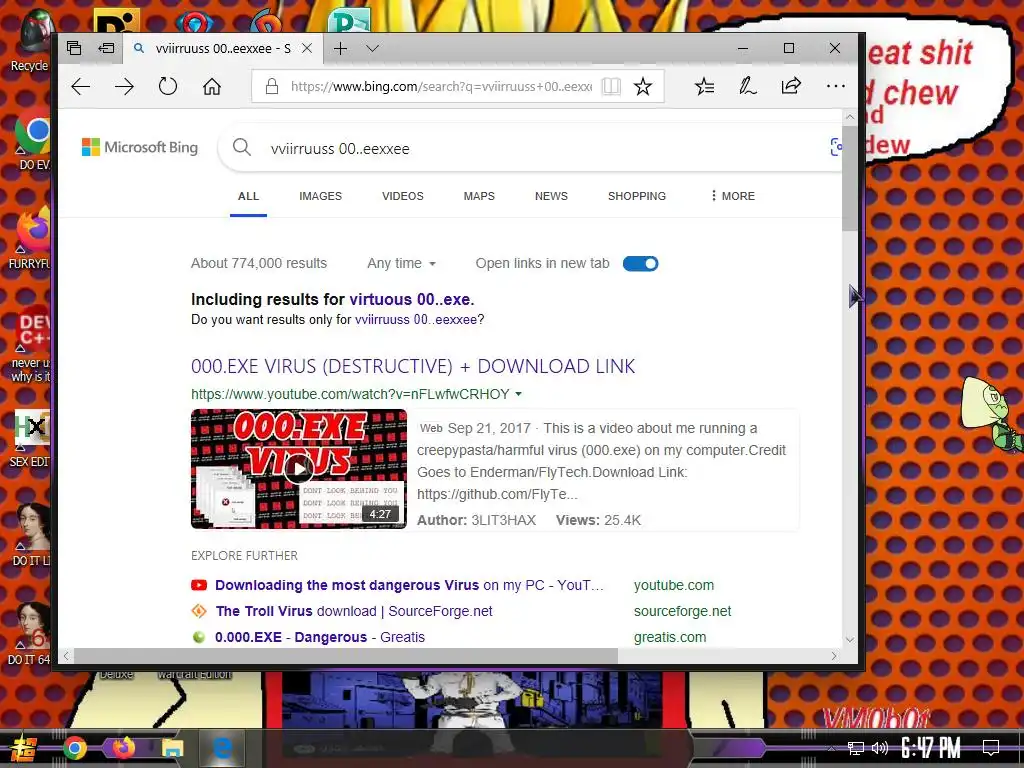
Task: Open the network tray icon
Action: (x=856, y=748)
